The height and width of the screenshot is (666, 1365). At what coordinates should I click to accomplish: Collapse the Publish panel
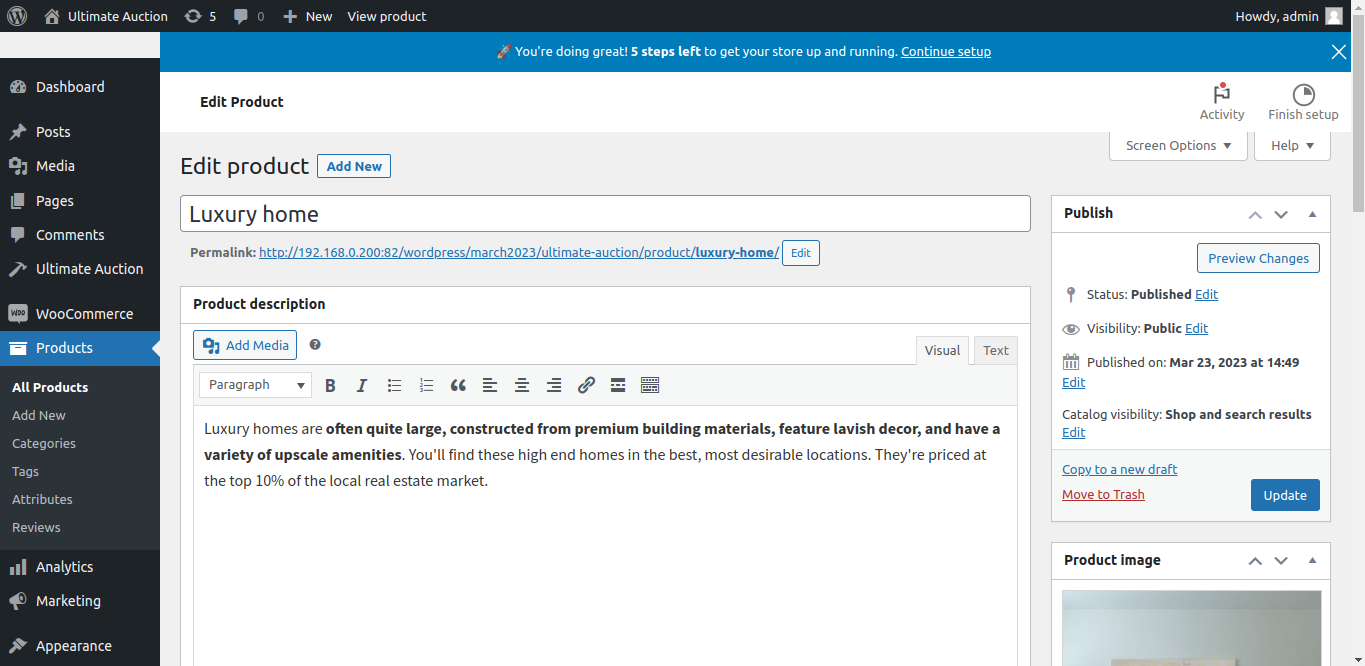1313,214
